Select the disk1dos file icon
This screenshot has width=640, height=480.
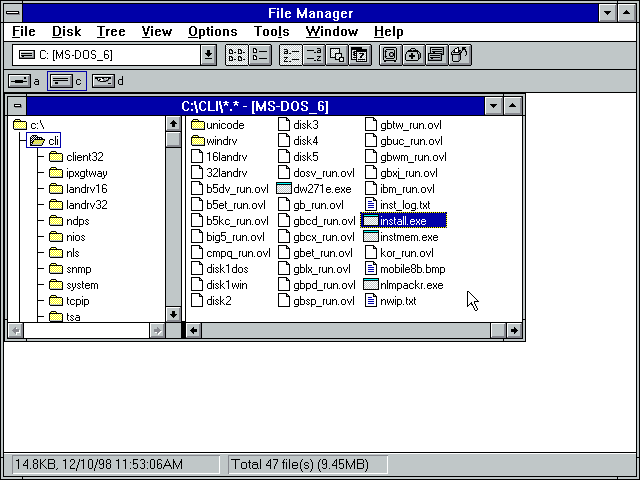click(x=197, y=269)
